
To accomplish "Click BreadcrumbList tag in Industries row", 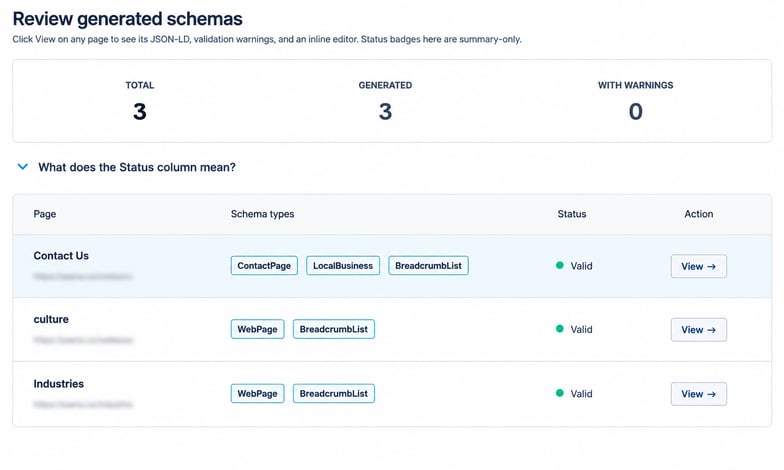I will (x=334, y=394).
